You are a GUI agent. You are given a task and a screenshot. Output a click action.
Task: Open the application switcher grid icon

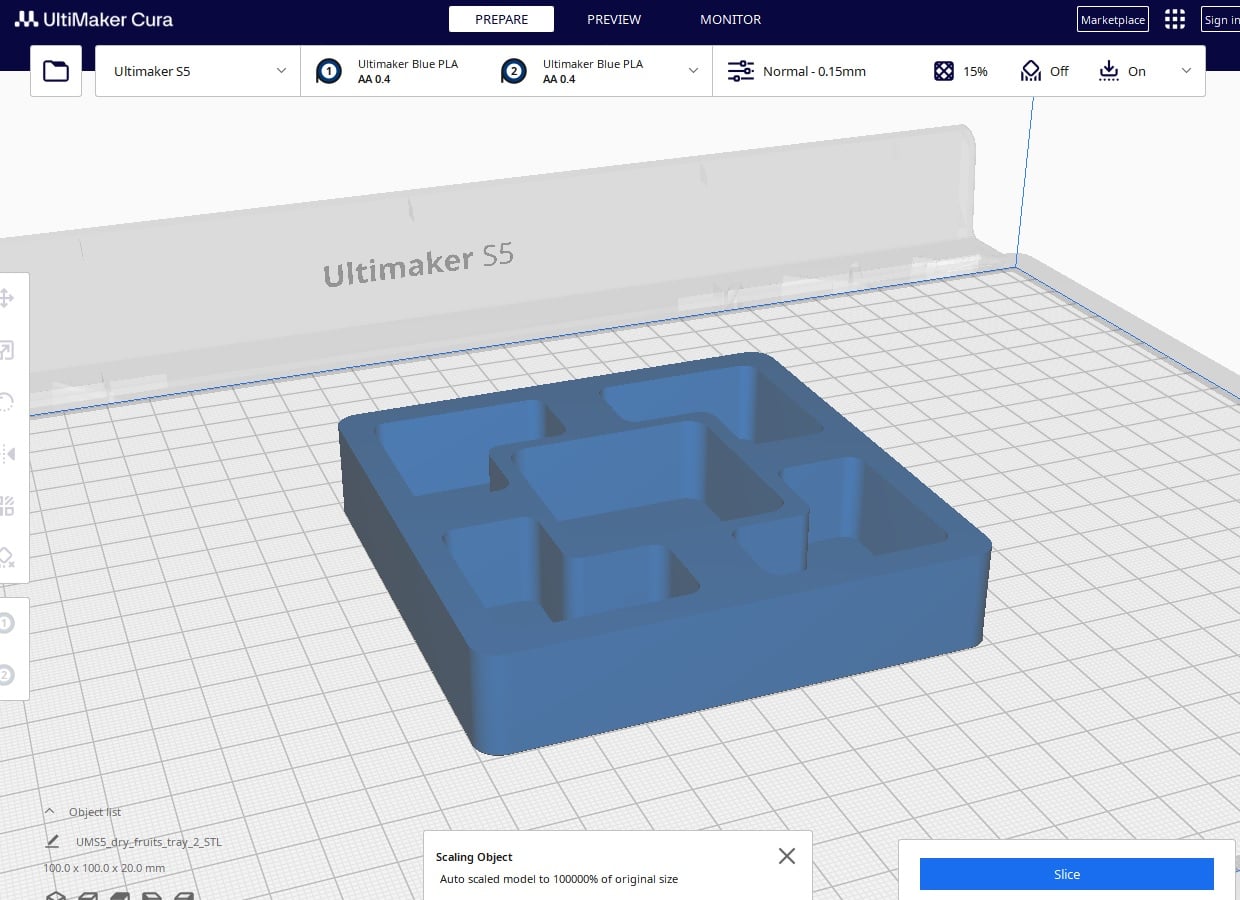click(1175, 19)
